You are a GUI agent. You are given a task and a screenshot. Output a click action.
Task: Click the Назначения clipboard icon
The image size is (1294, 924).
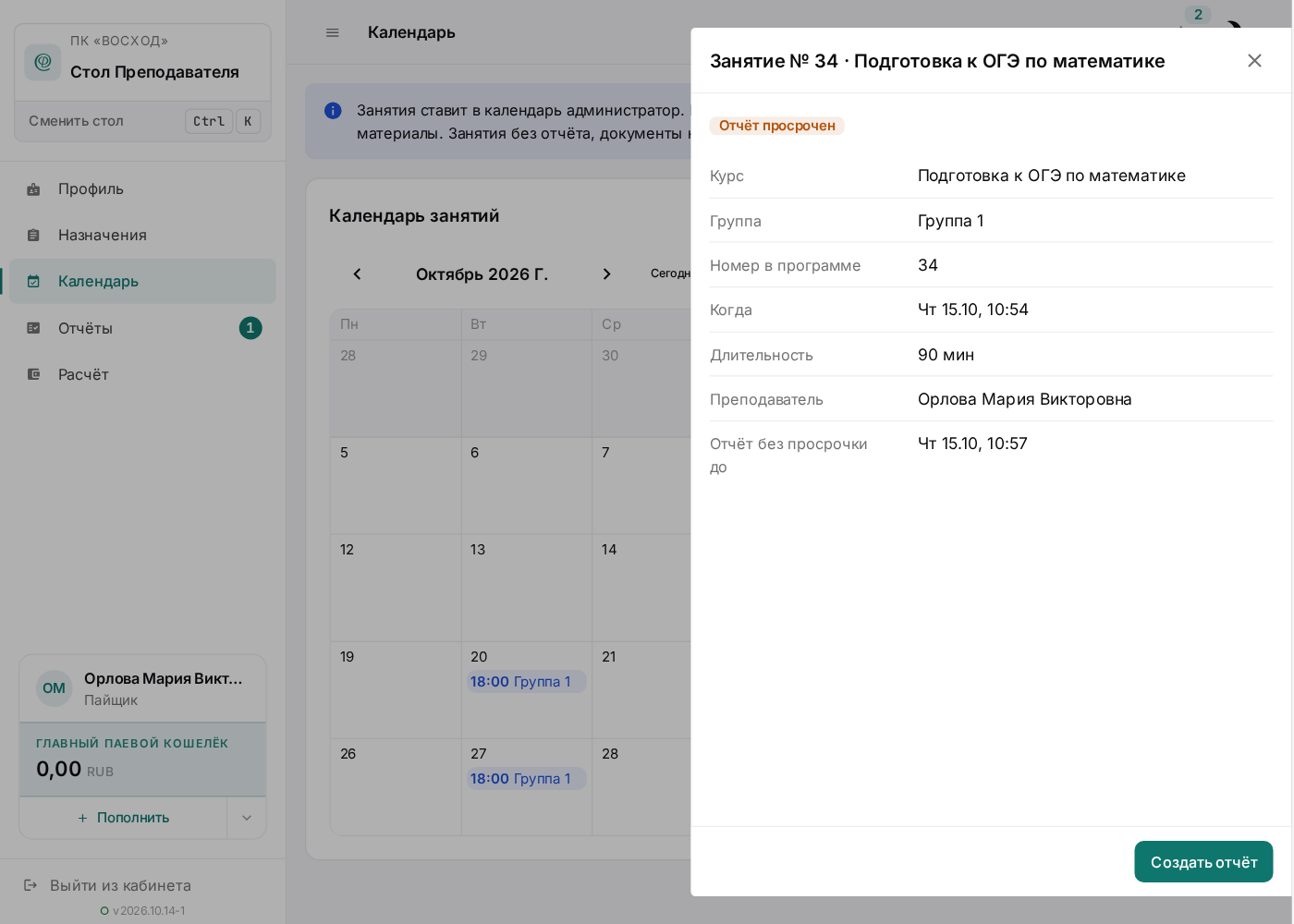coord(33,236)
